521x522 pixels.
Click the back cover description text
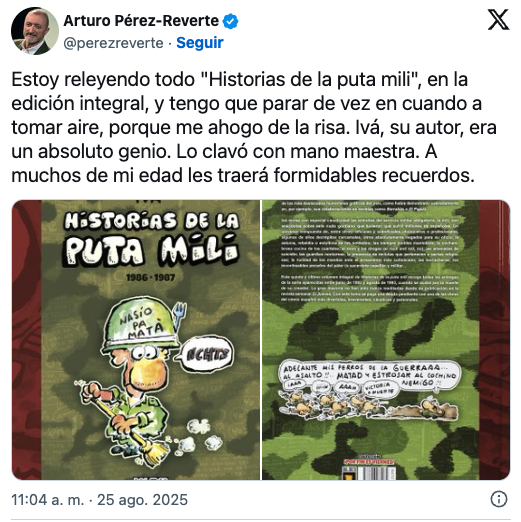coord(370,251)
